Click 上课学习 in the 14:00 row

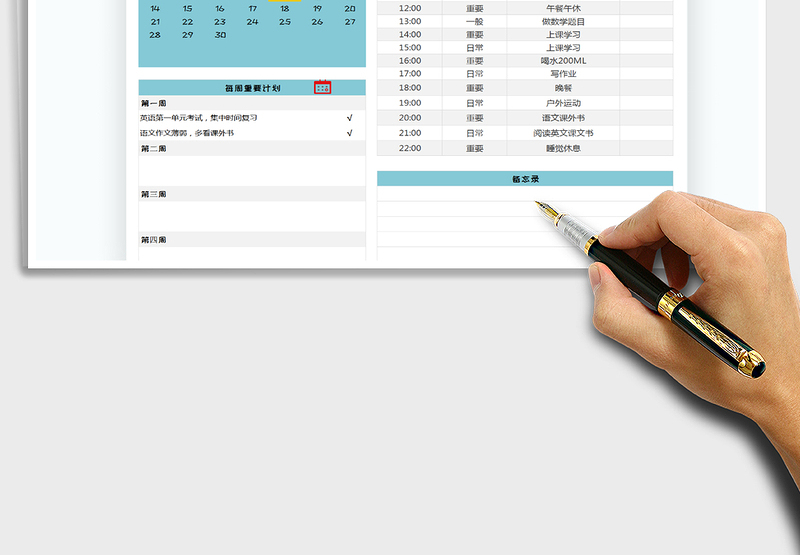coord(563,35)
